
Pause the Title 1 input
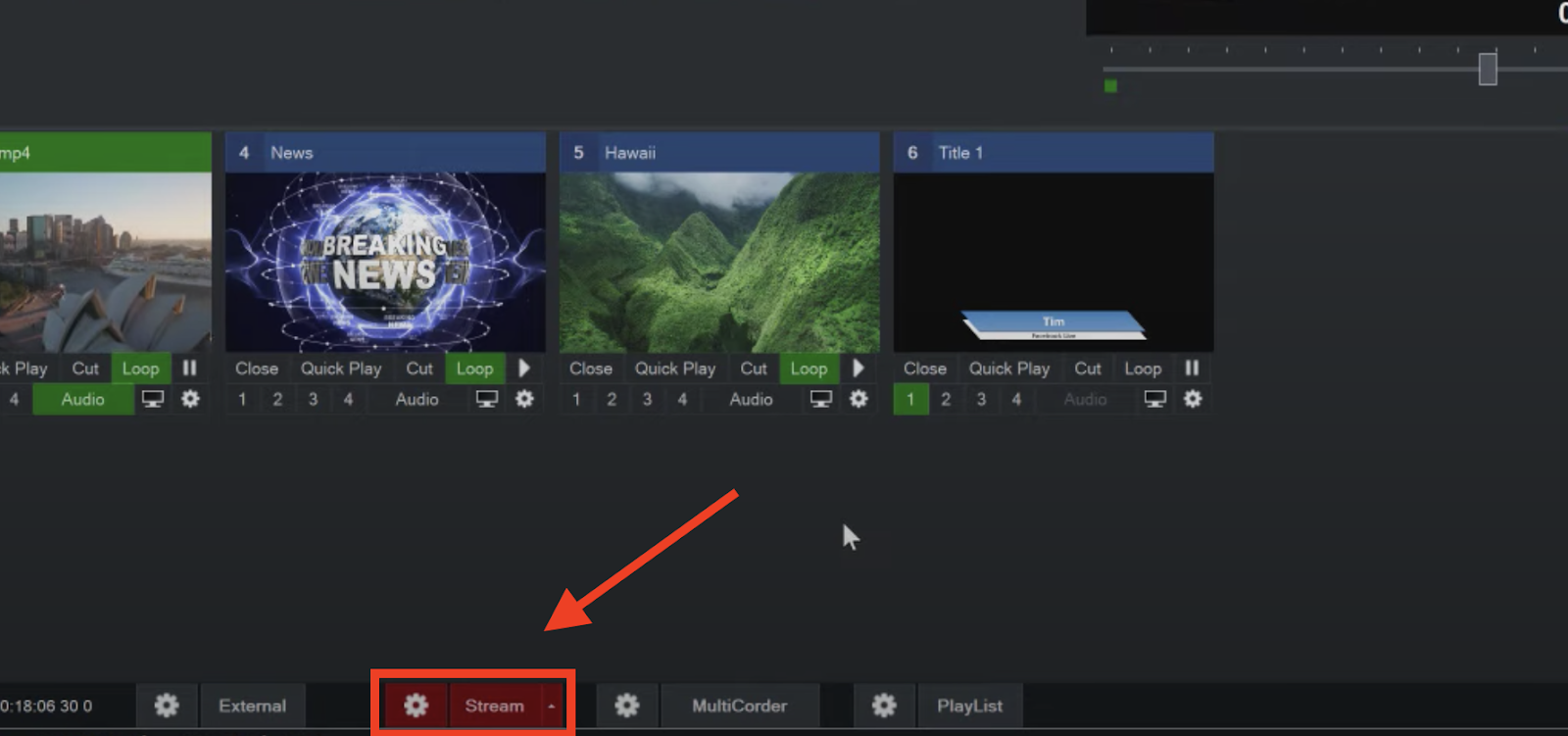coord(1192,368)
